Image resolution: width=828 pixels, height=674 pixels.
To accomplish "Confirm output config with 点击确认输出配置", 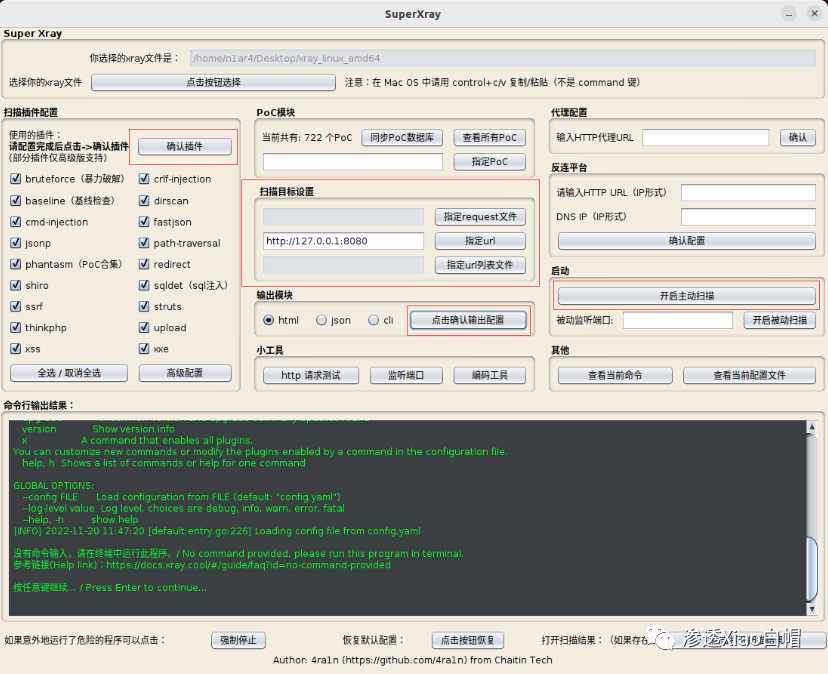I will [x=468, y=320].
